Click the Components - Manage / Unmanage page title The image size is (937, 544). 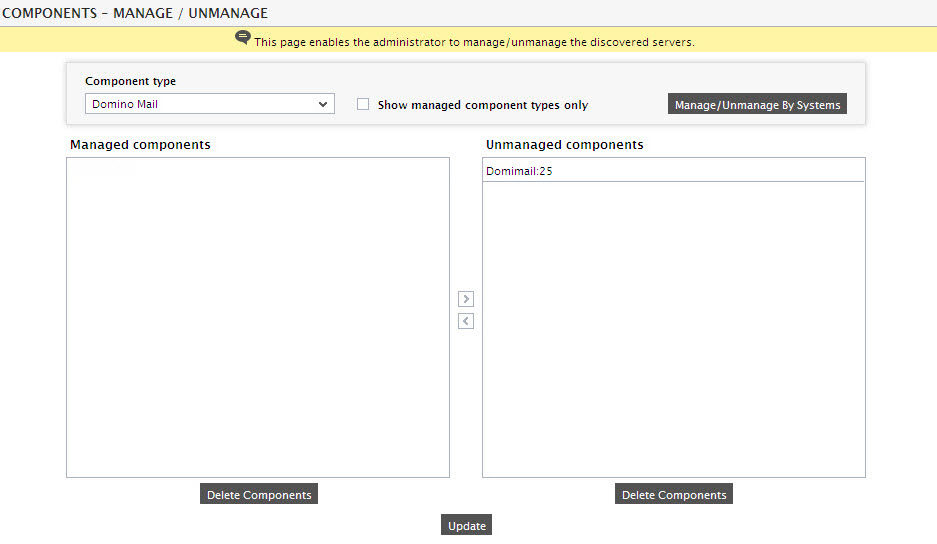pos(135,13)
